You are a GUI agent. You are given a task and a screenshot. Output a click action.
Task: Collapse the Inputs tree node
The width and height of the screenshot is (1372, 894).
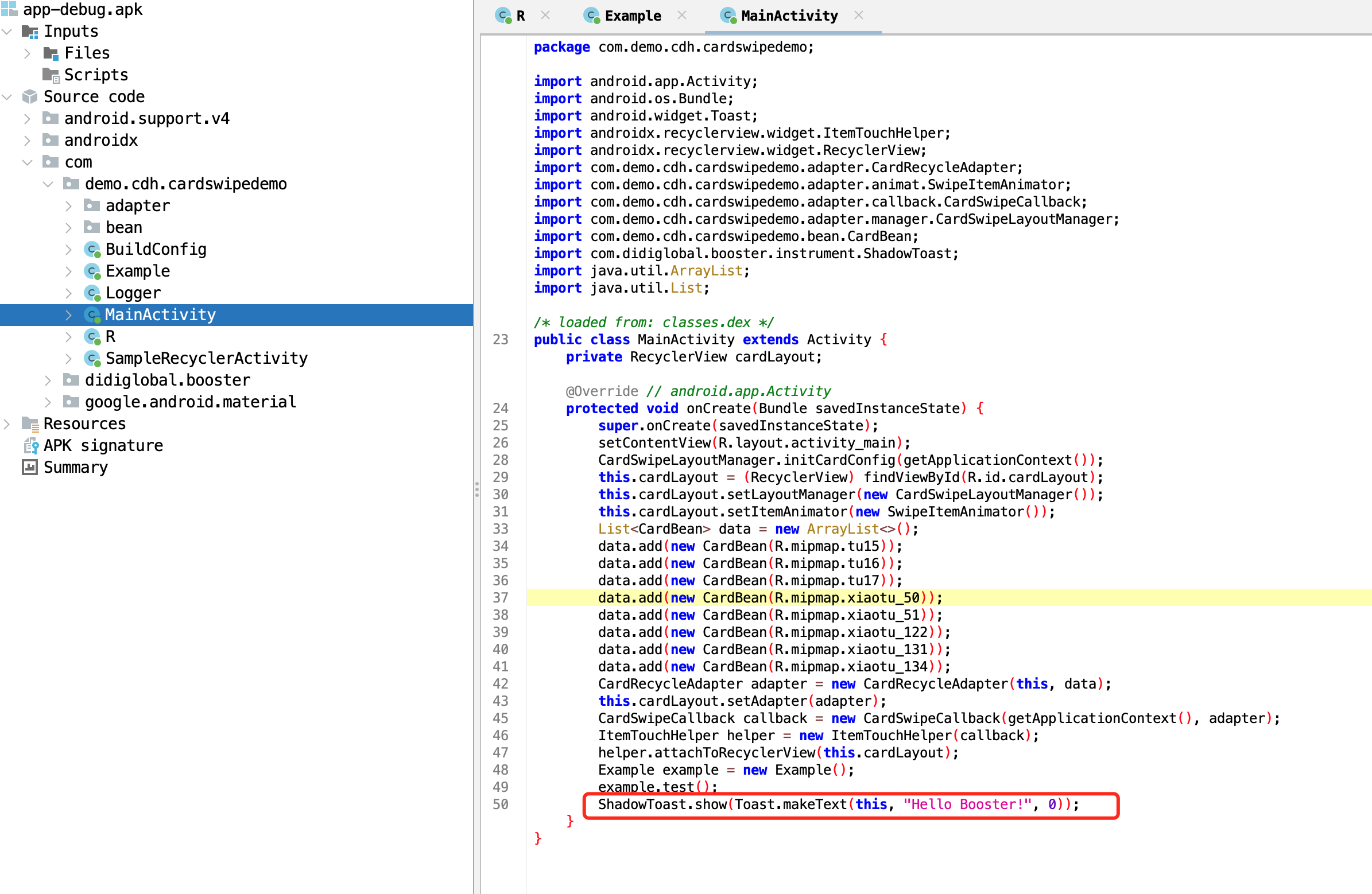click(x=7, y=31)
